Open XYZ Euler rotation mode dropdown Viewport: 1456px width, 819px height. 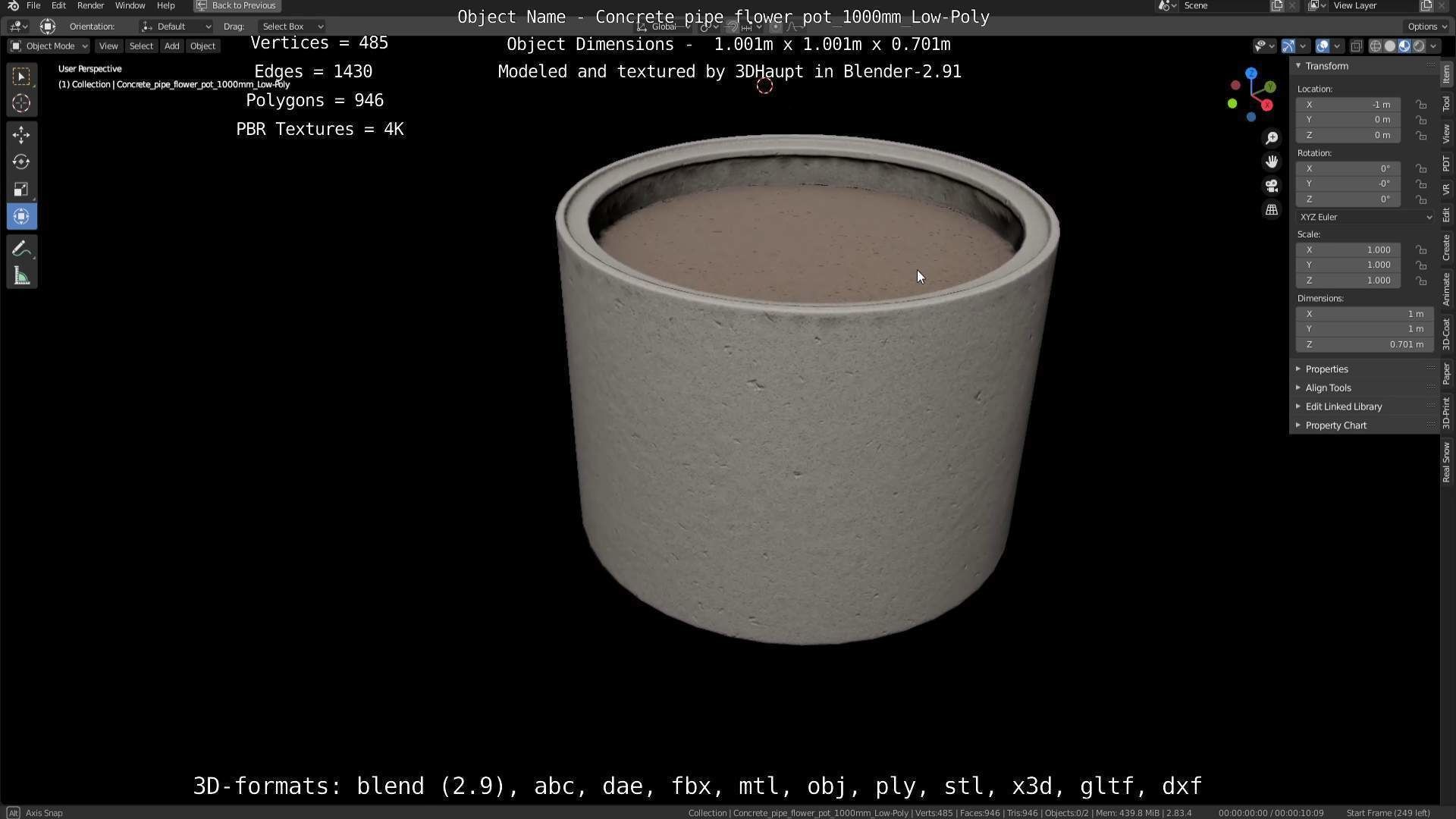point(1365,218)
